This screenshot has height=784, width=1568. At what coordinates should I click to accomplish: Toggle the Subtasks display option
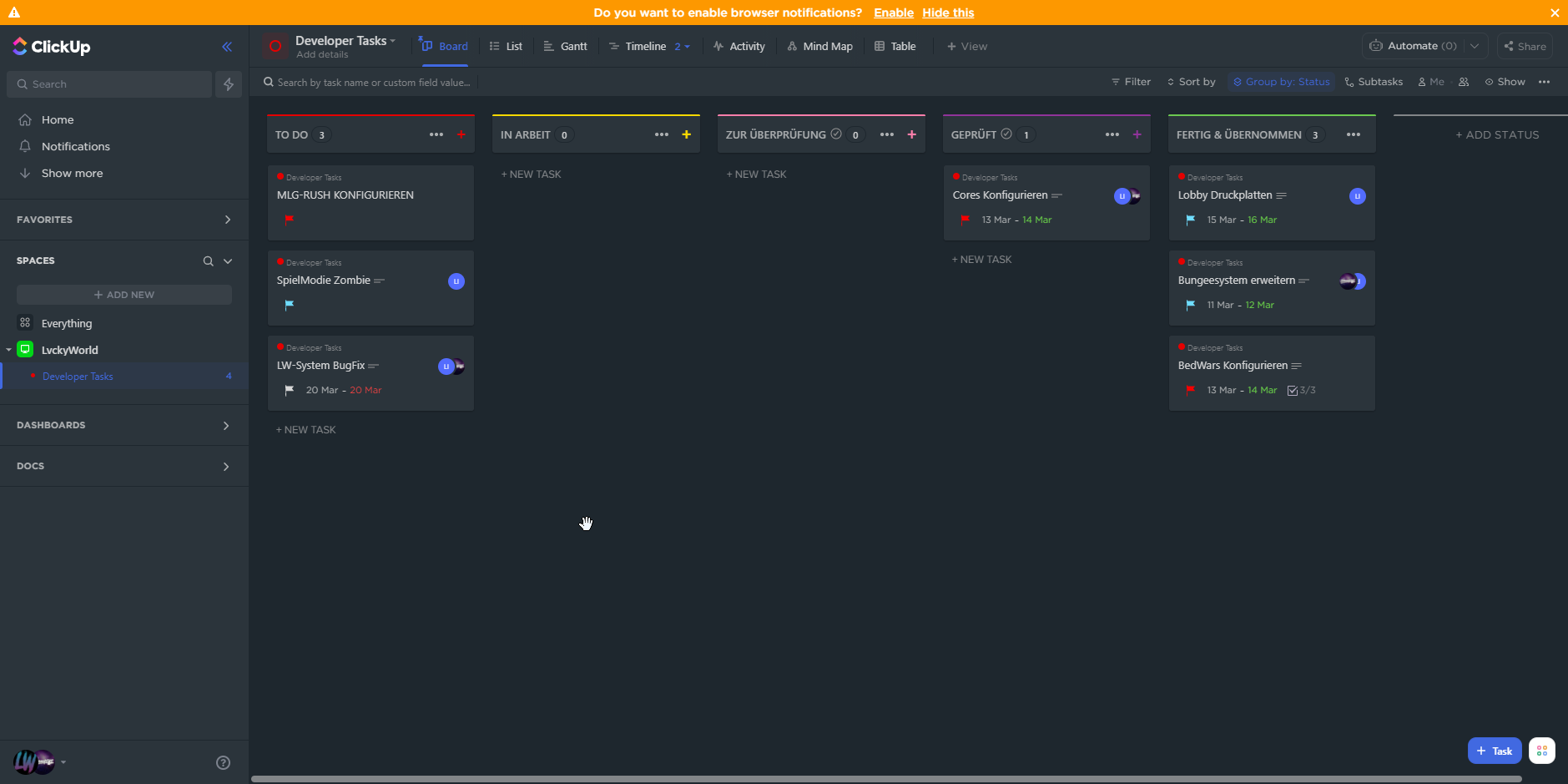tap(1374, 82)
